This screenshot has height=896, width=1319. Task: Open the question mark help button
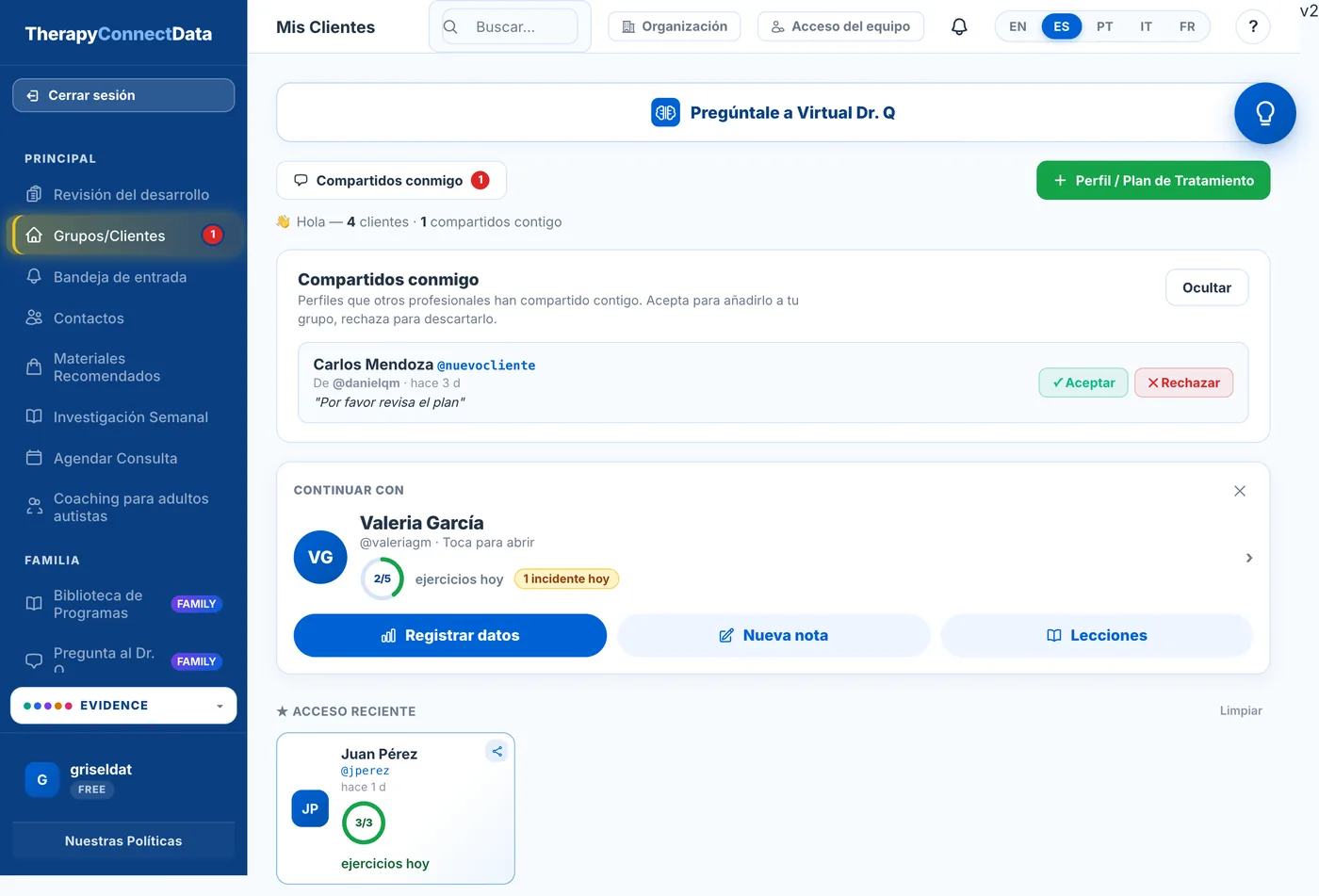[1253, 26]
